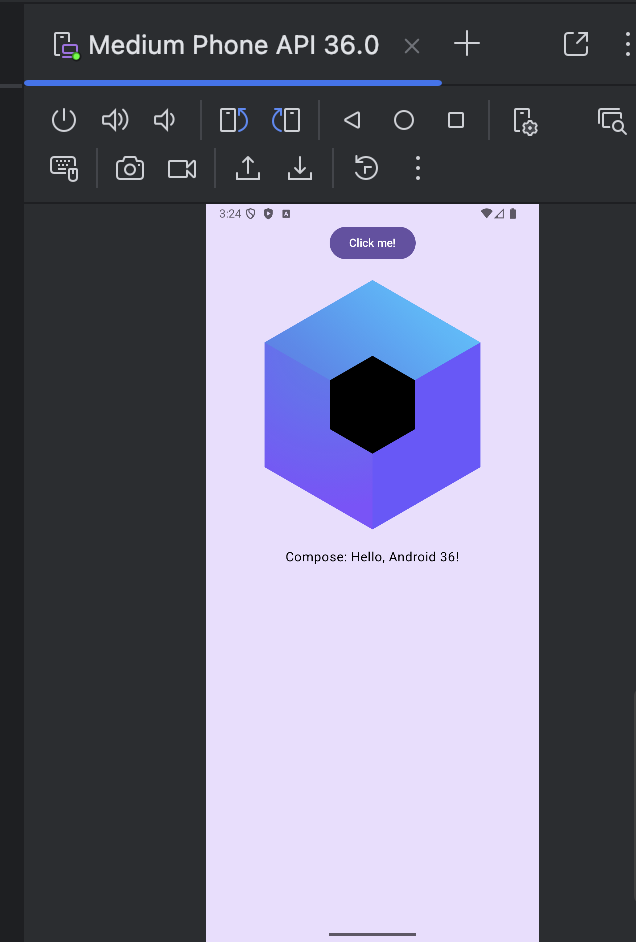
Task: Add a new device with plus icon
Action: [467, 44]
